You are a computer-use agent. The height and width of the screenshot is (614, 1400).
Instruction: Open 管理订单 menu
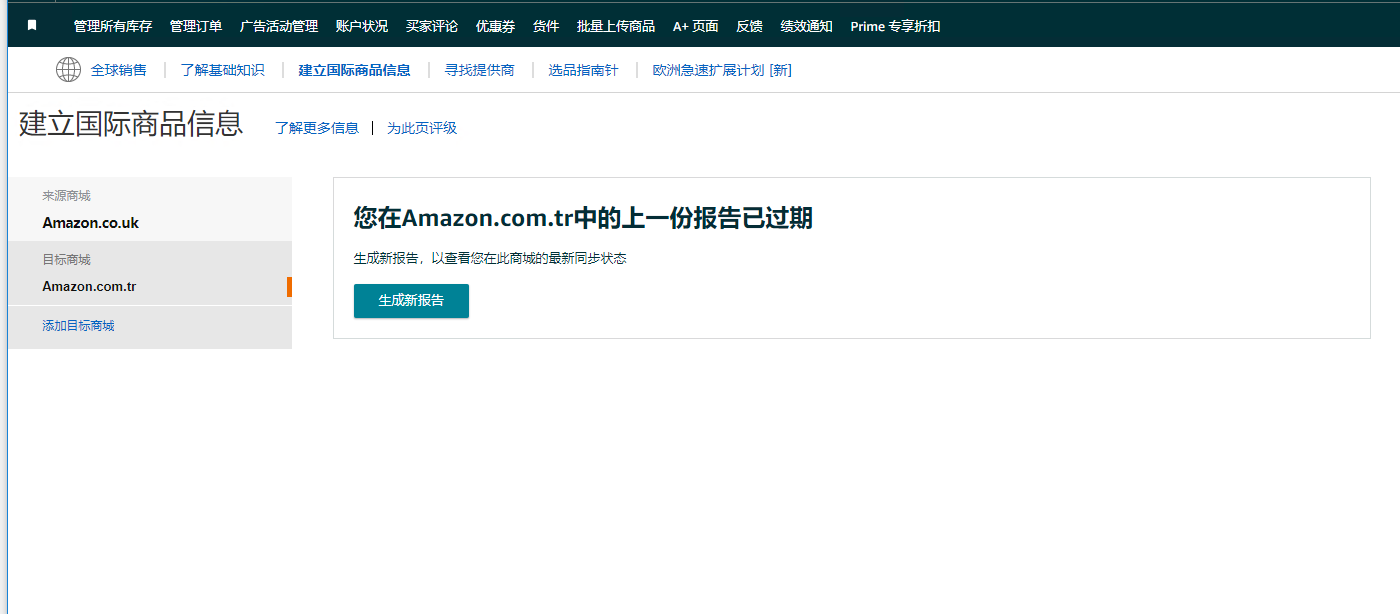coord(196,26)
